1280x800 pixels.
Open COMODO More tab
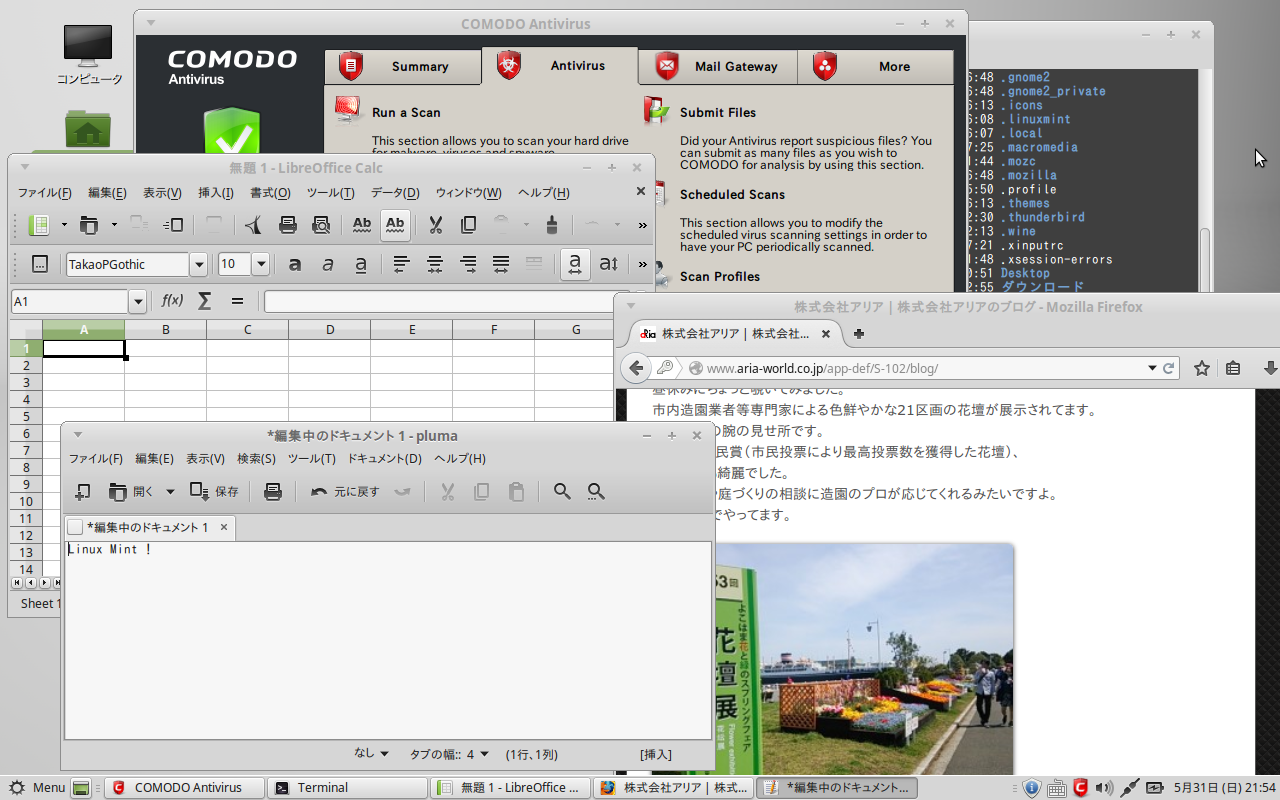click(876, 67)
